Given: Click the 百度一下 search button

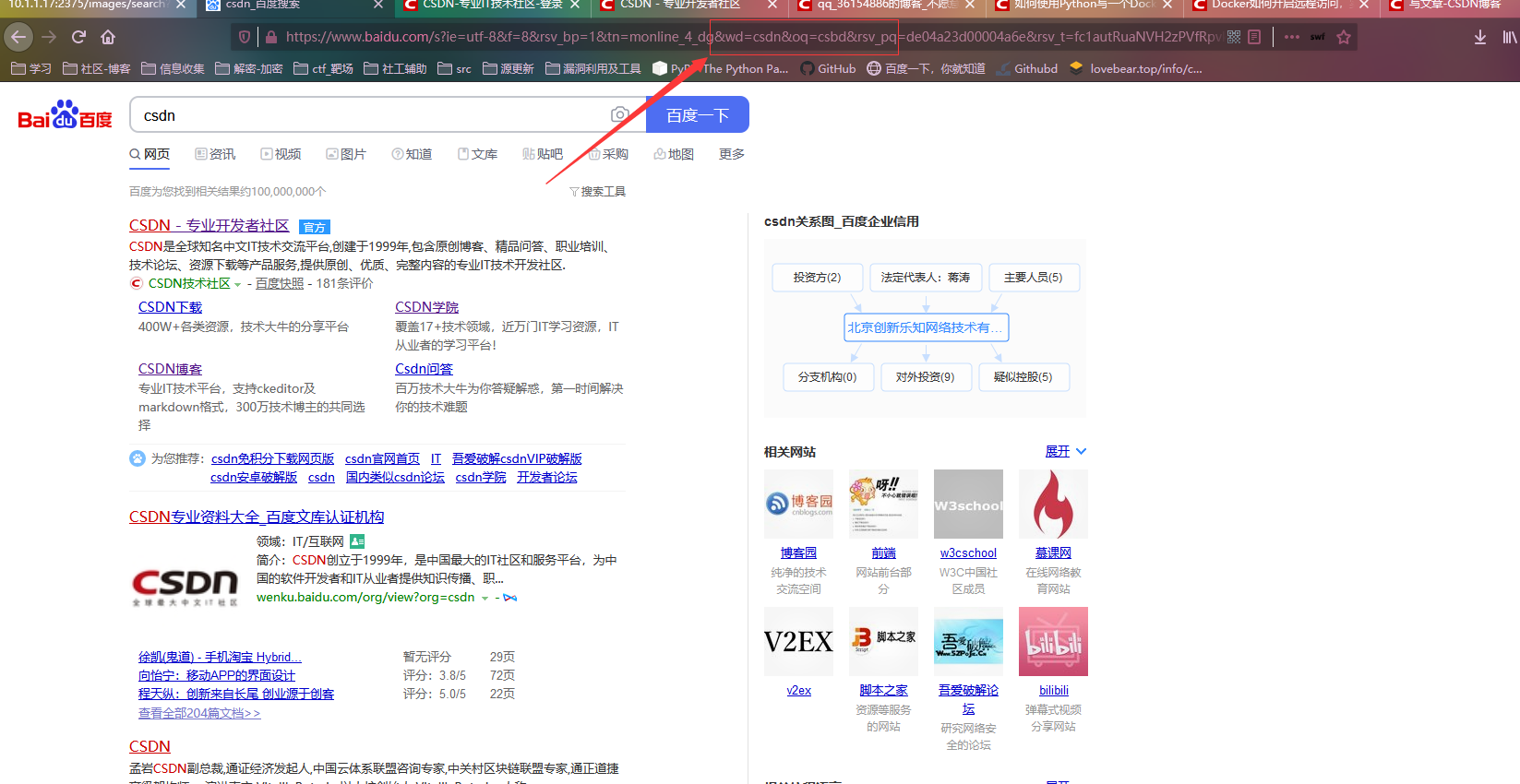Looking at the screenshot, I should pos(697,115).
